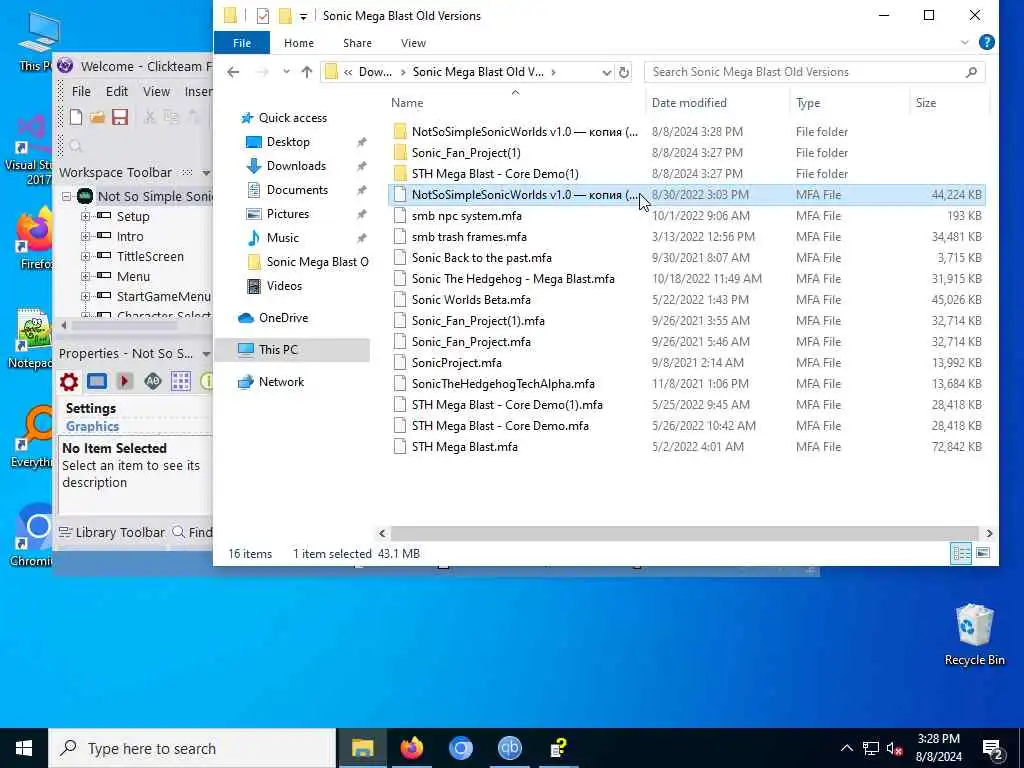Open the Window properties icon in Properties panel
The image size is (1024, 768).
pos(97,381)
